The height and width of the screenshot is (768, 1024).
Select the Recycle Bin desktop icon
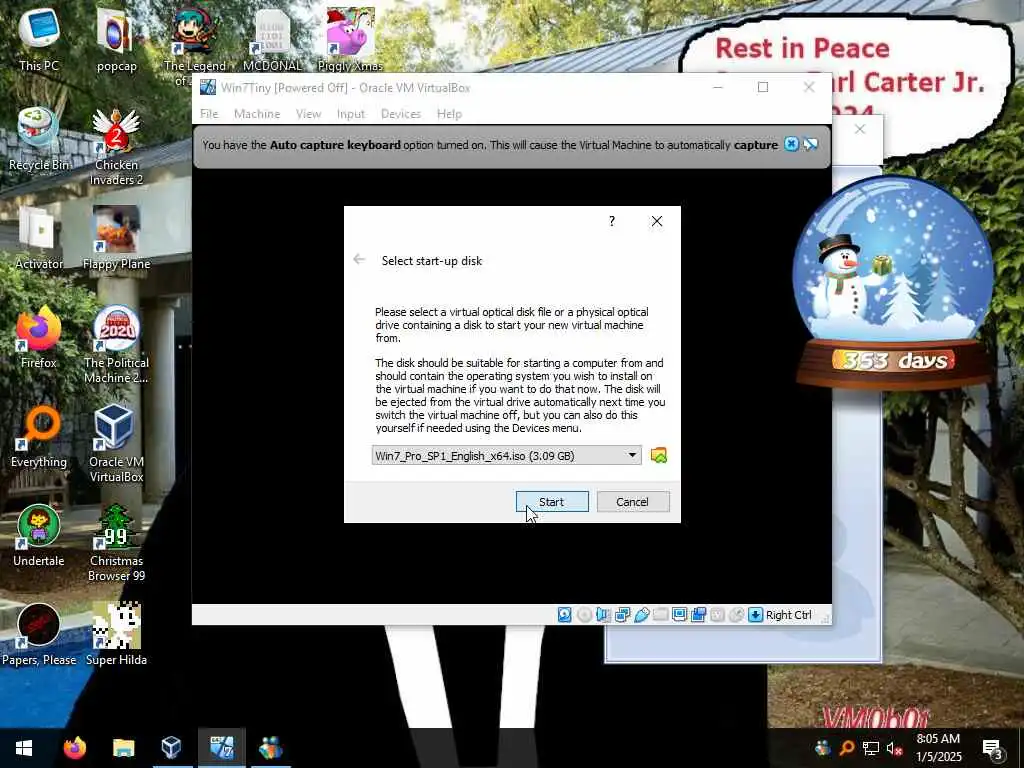(x=39, y=138)
